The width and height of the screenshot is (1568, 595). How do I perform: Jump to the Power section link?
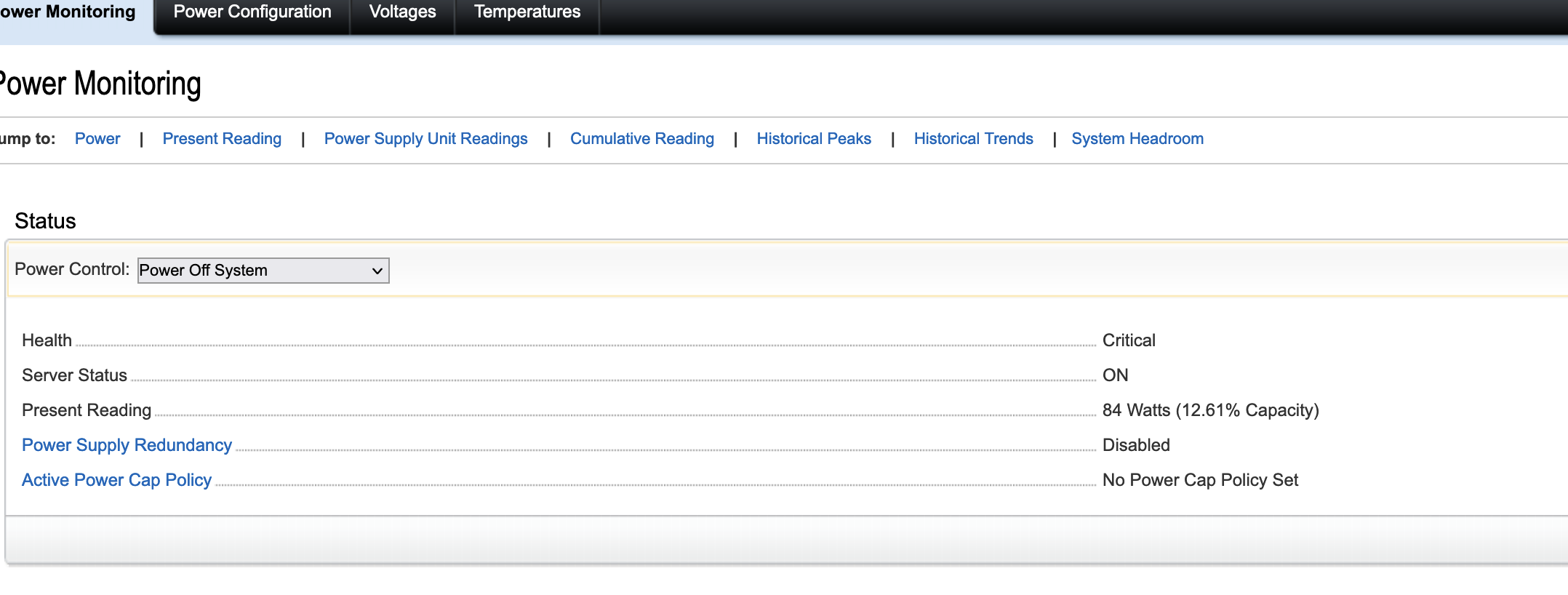coord(97,139)
